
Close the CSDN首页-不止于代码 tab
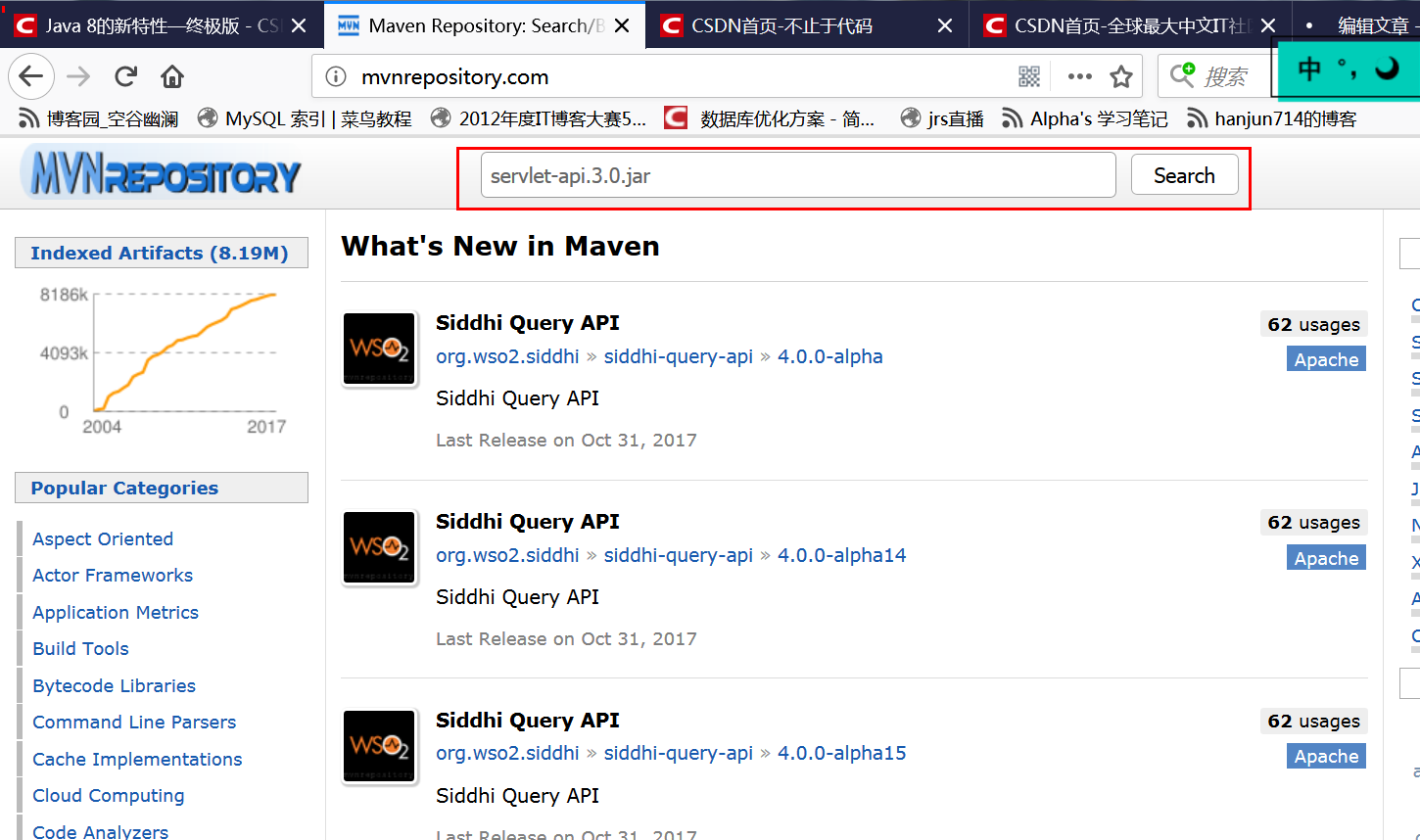(x=944, y=25)
